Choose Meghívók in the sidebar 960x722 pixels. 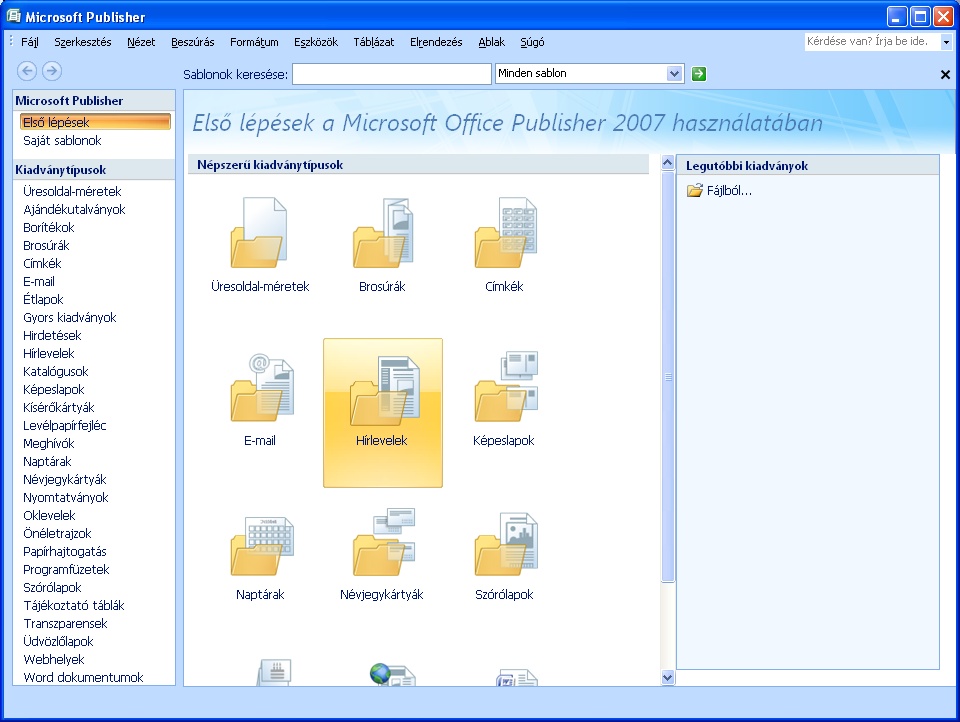[48, 443]
